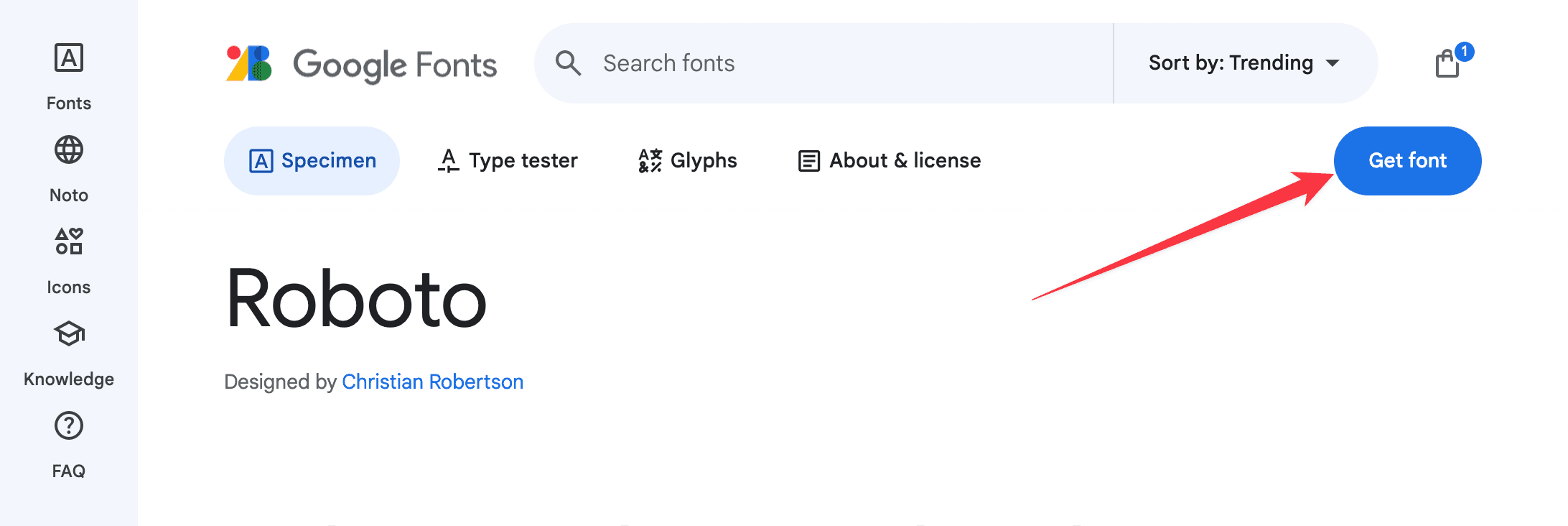Open Christian Robertson designer link
The width and height of the screenshot is (1568, 526).
[x=432, y=382]
